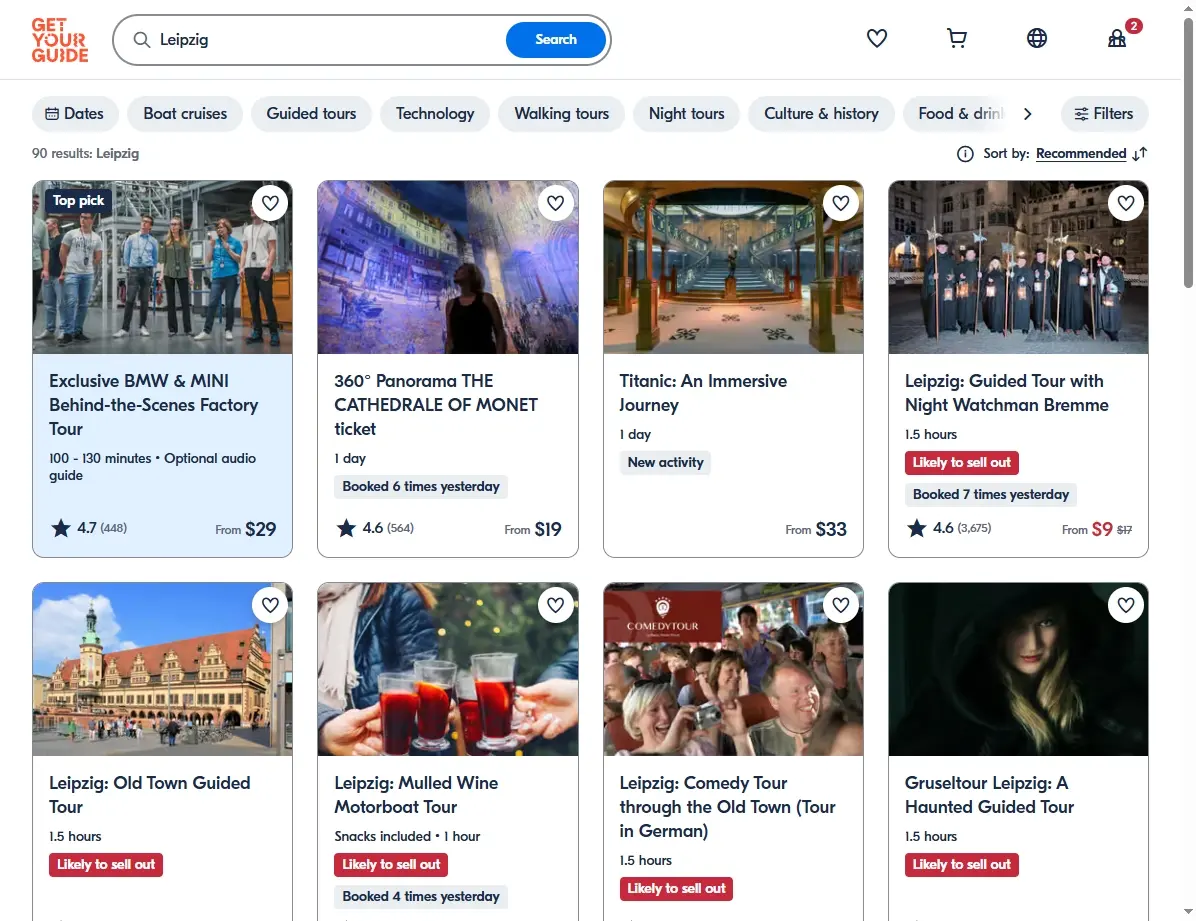Screen dimensions: 1196x921
Task: Favorite the Gruseltour Haunted Guided Tour
Action: pyautogui.click(x=1126, y=605)
